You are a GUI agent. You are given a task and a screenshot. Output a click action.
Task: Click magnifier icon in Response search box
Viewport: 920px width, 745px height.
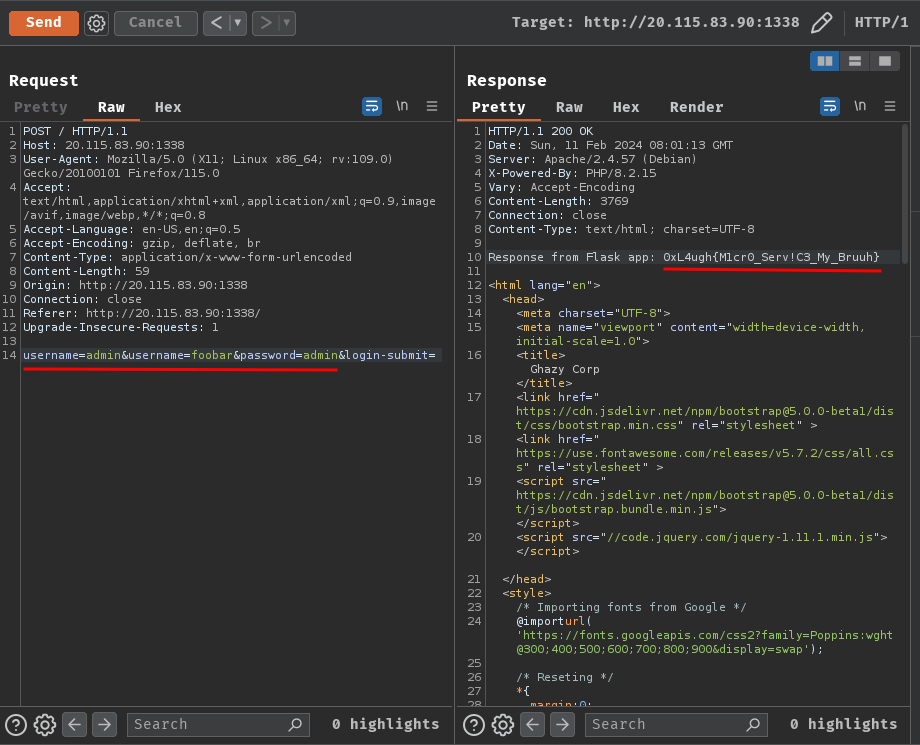[753, 725]
